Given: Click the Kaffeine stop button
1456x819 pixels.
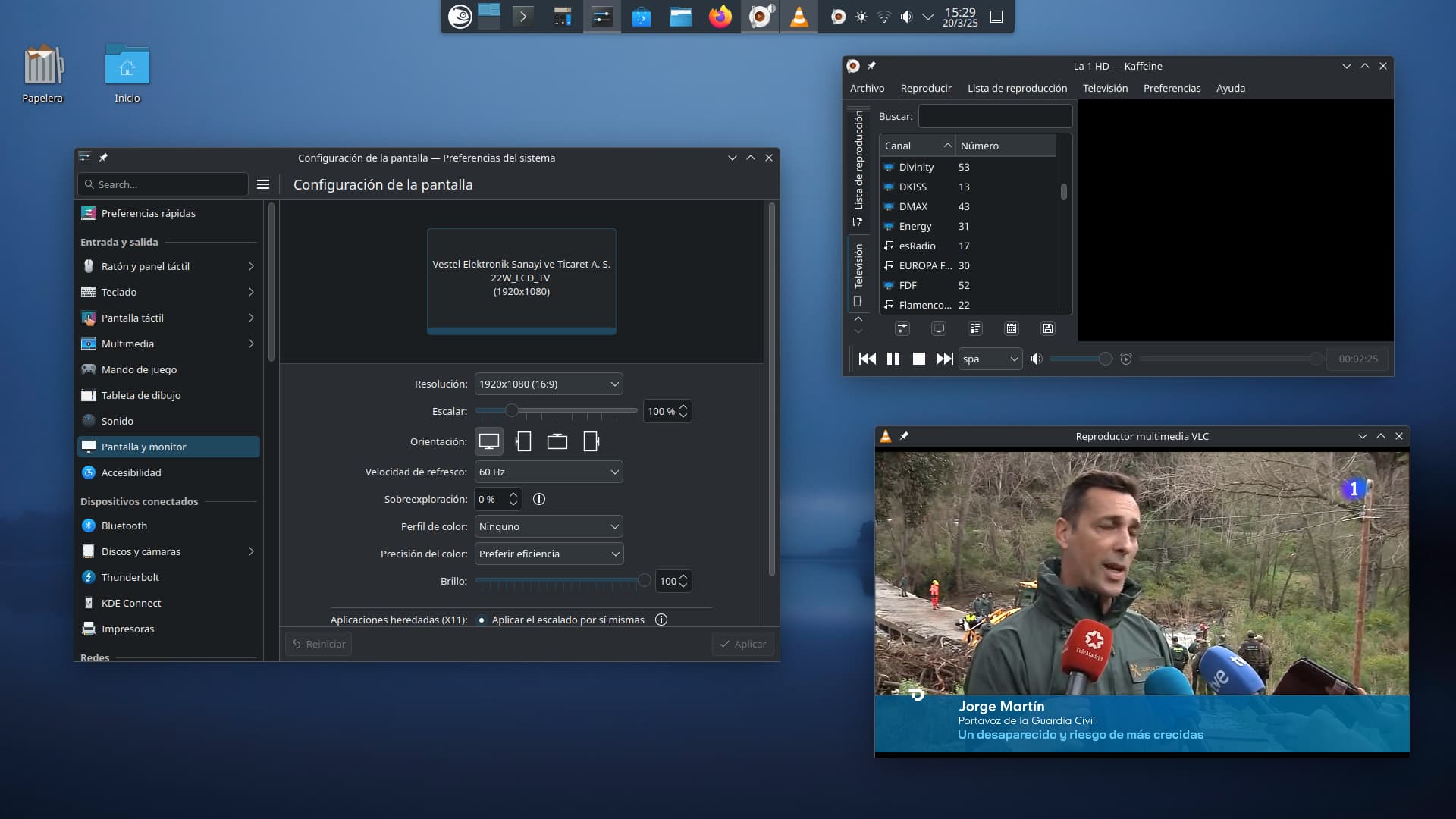Looking at the screenshot, I should pyautogui.click(x=918, y=359).
